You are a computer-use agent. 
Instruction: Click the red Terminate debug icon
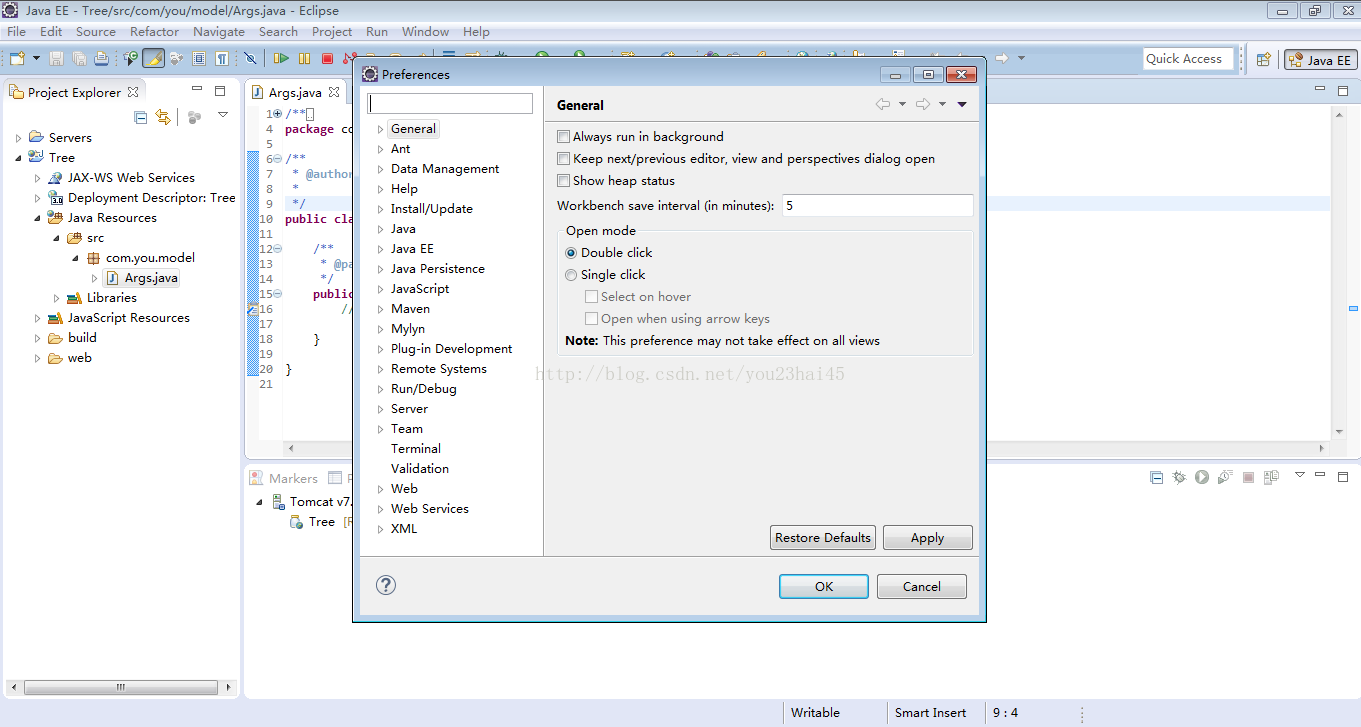(327, 59)
